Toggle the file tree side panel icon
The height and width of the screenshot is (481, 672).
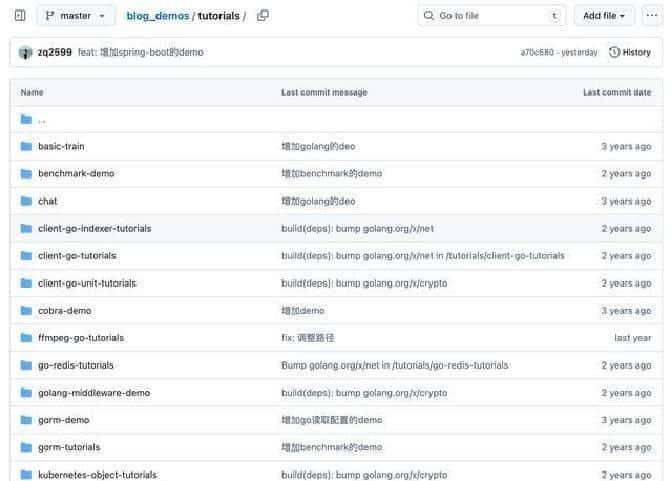click(20, 16)
